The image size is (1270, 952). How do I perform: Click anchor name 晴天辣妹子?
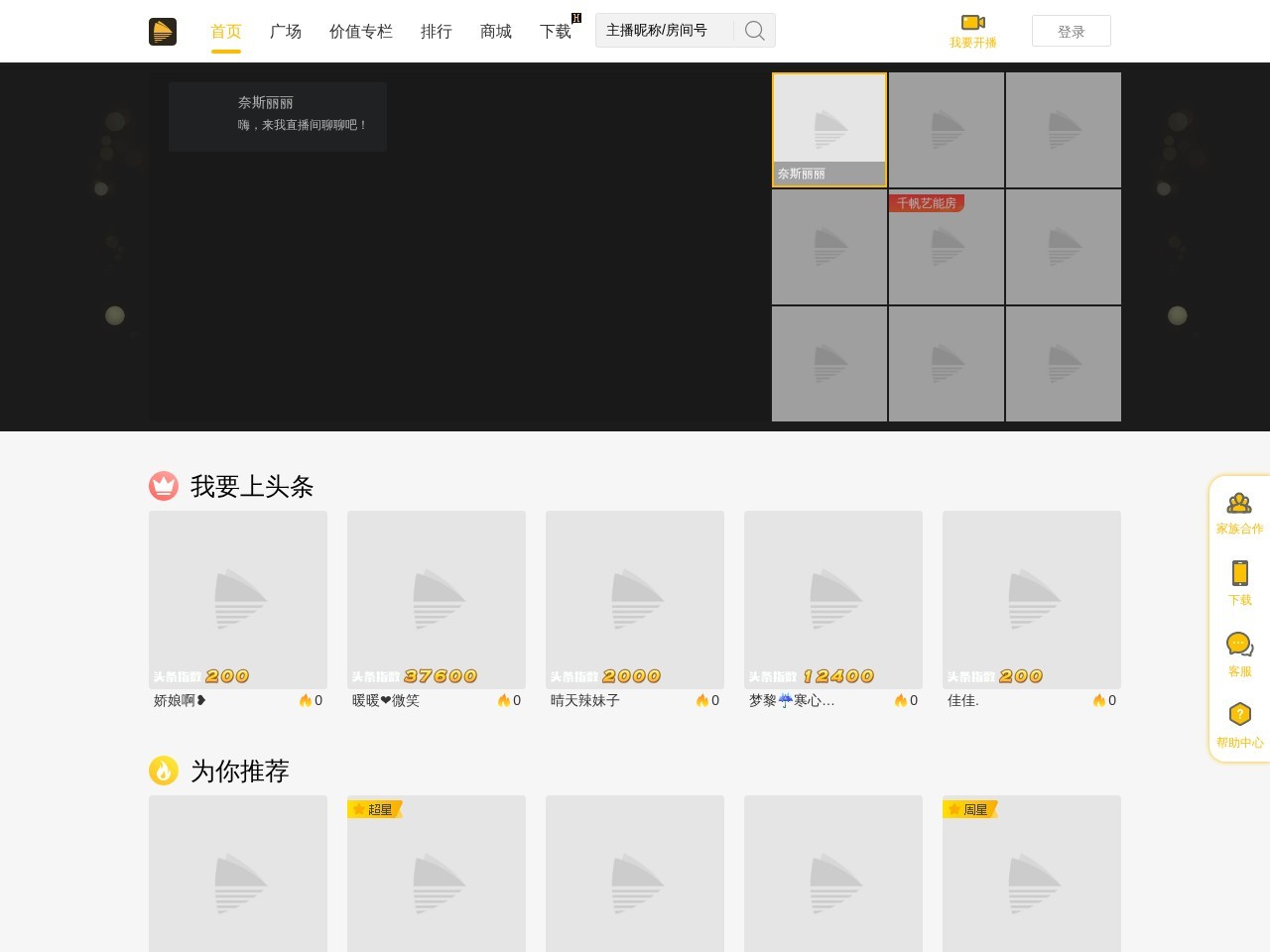coord(585,700)
